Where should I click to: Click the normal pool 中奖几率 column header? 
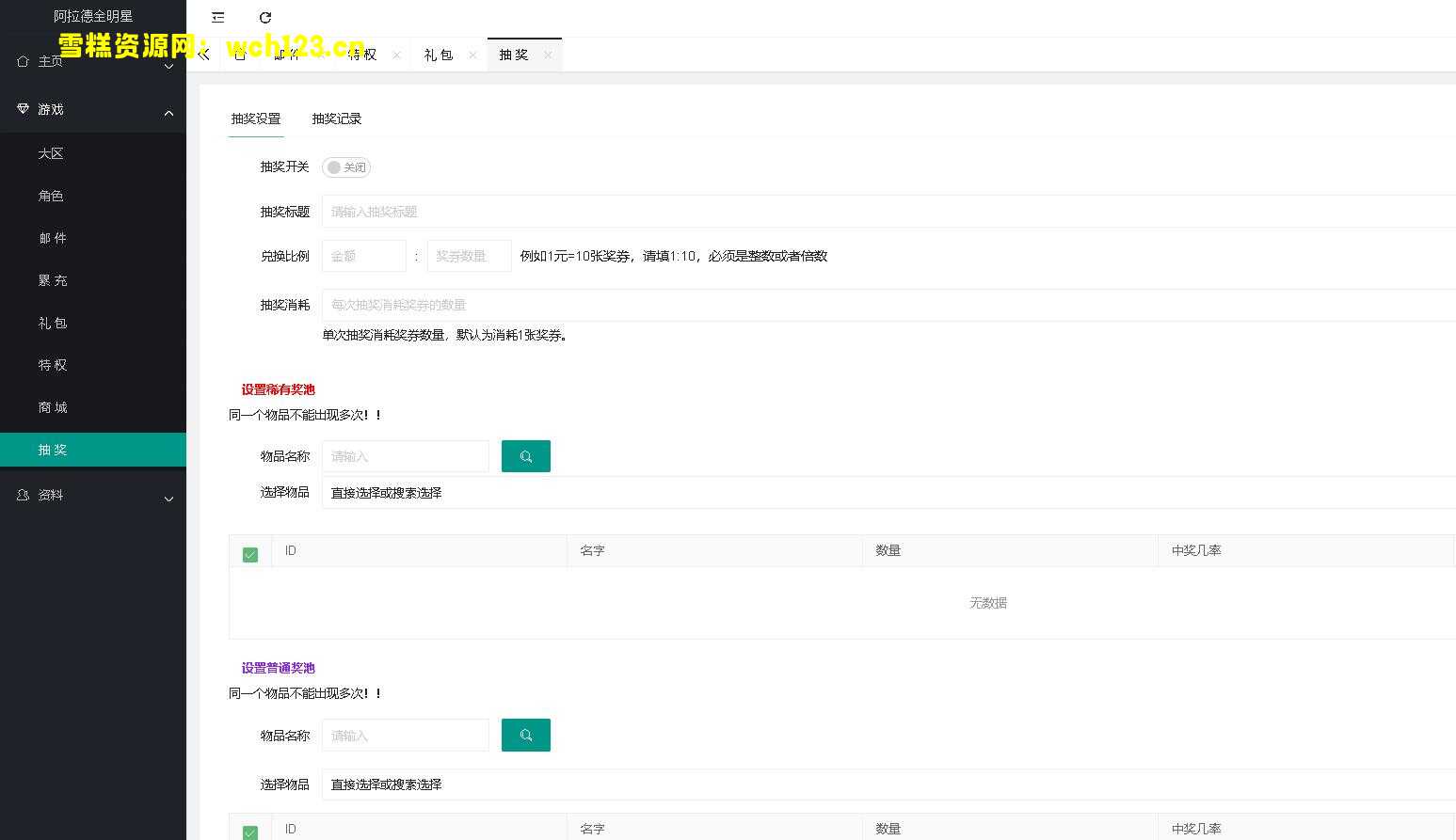point(1306,829)
